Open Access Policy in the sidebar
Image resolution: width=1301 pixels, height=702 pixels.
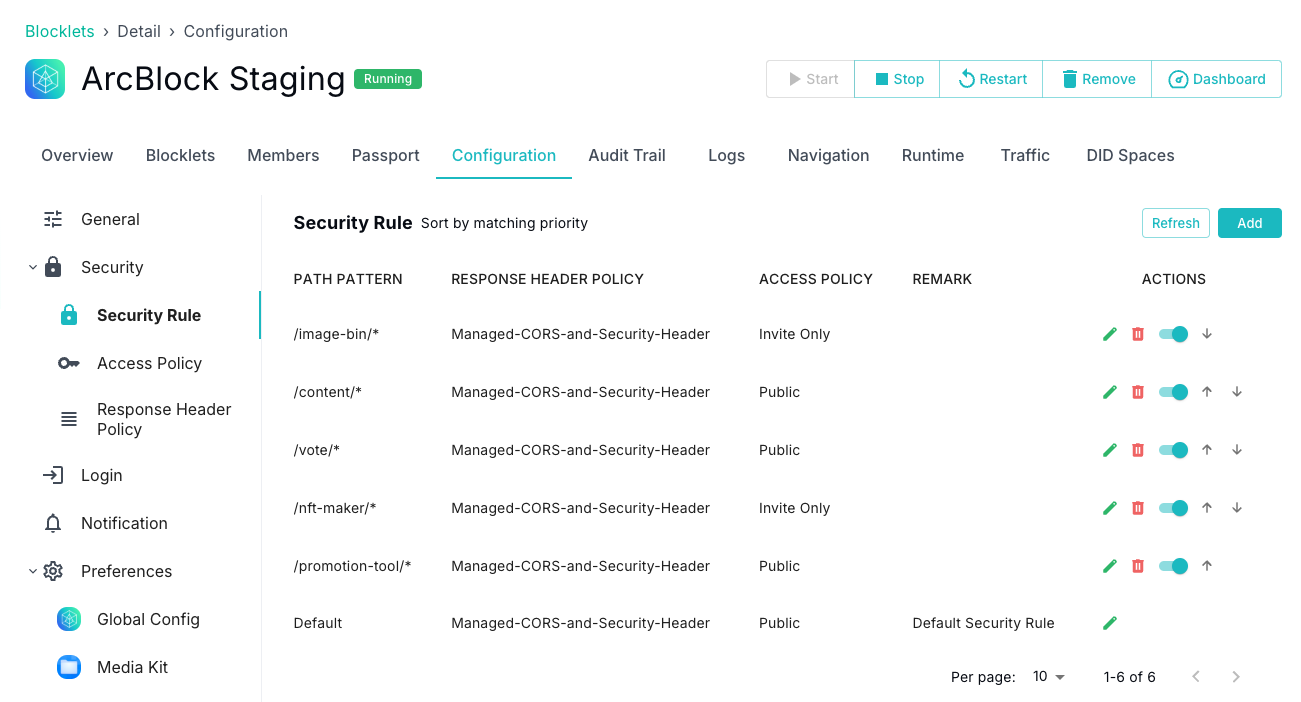pos(149,363)
